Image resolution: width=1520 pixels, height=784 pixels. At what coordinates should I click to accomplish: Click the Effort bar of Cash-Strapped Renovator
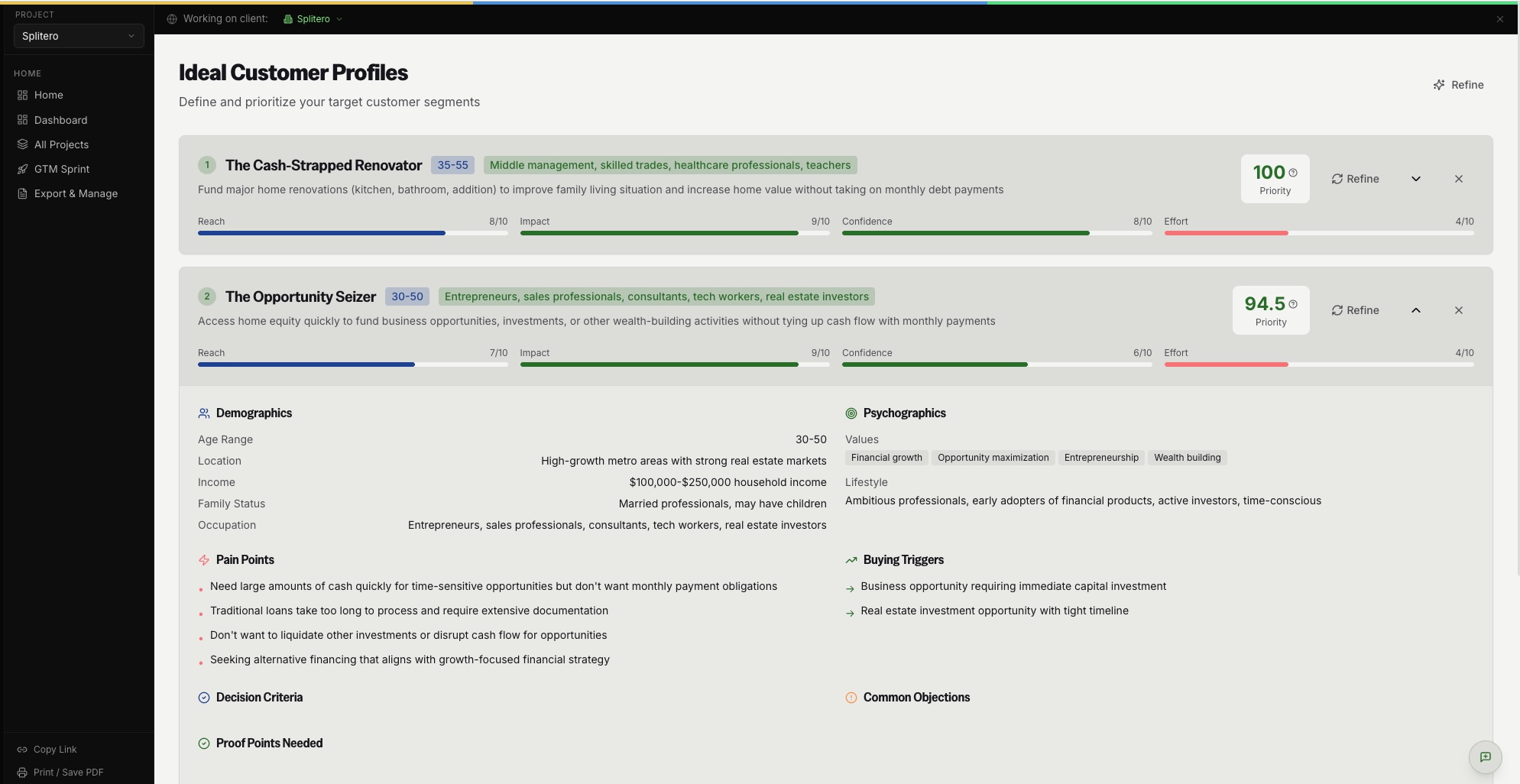[x=1319, y=233]
